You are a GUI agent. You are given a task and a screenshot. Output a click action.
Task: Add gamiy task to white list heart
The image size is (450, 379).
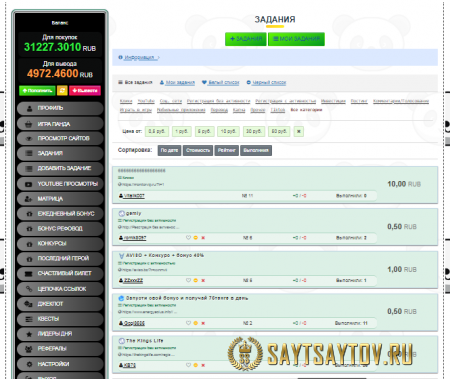(x=188, y=238)
